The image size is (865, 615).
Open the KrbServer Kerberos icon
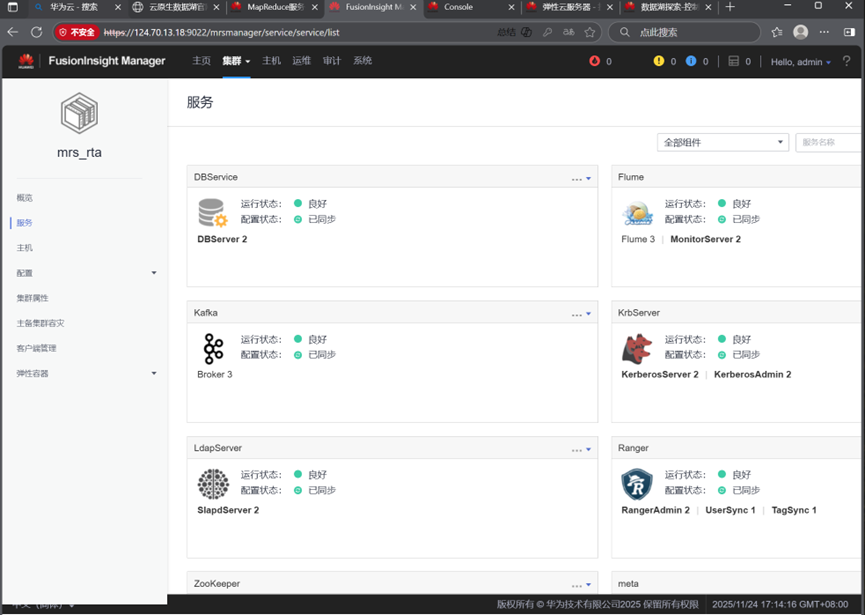(x=637, y=349)
